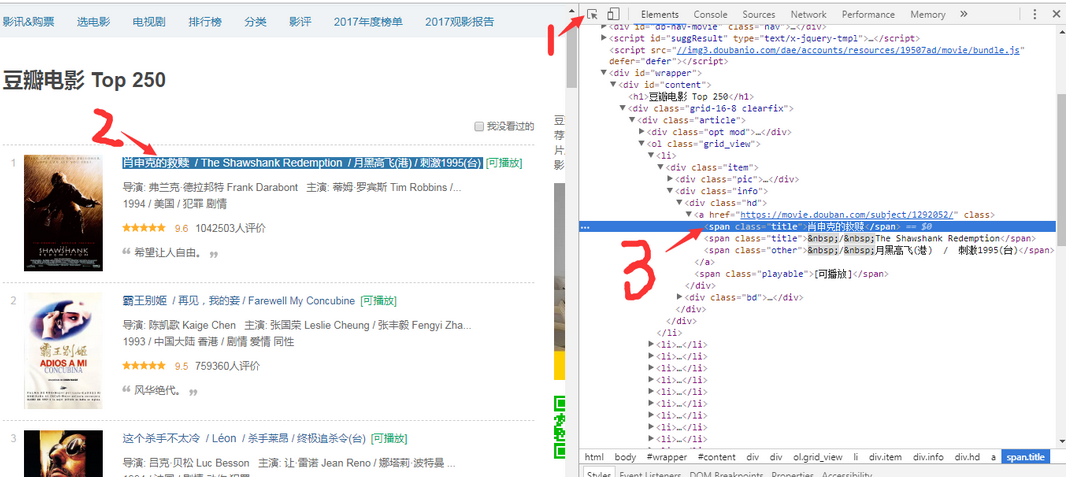Collapse the div class="article" node
1078x477 pixels.
point(632,120)
